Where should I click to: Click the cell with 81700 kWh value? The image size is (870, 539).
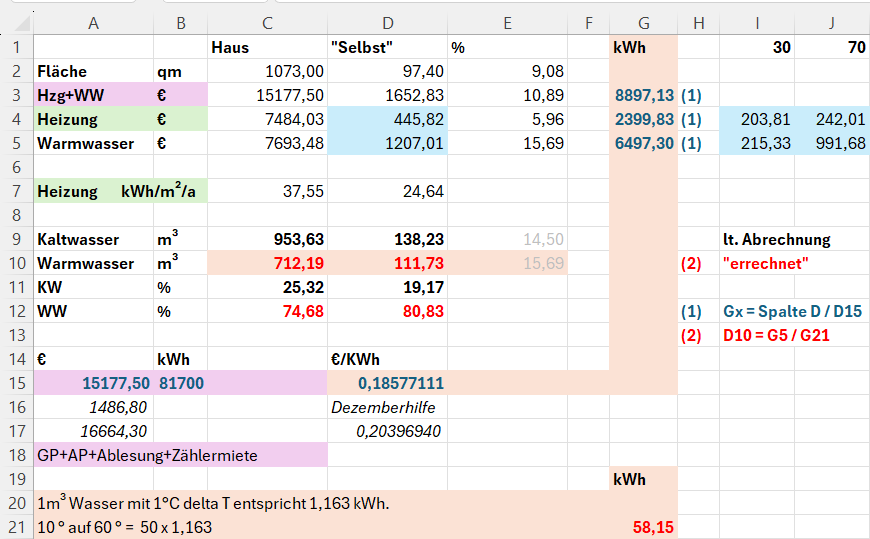pyautogui.click(x=180, y=383)
